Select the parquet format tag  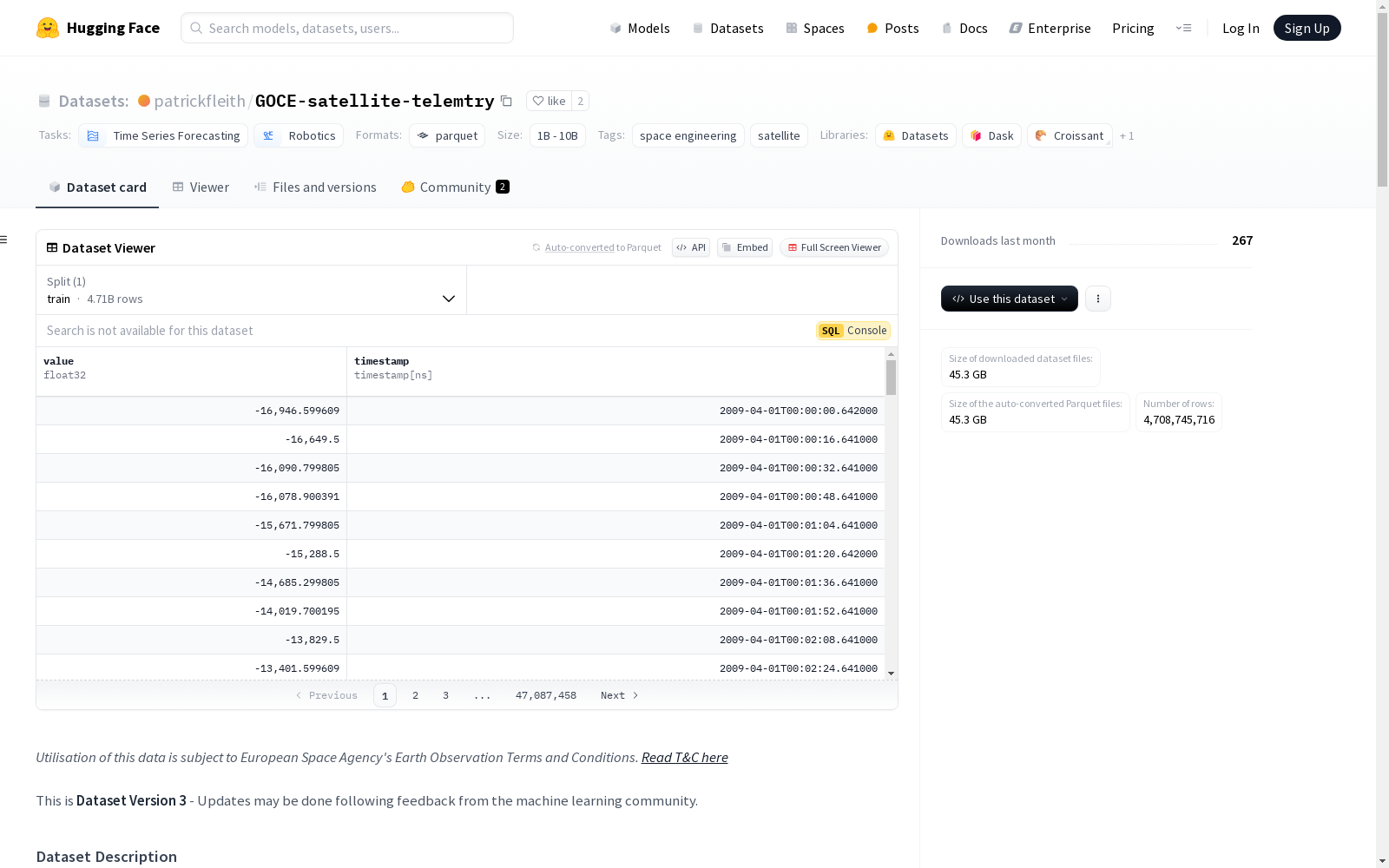[x=447, y=135]
